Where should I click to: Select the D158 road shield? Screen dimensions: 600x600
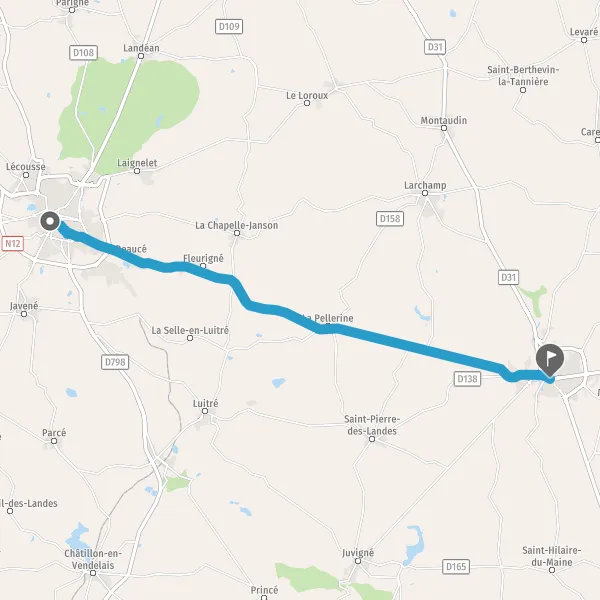390,218
